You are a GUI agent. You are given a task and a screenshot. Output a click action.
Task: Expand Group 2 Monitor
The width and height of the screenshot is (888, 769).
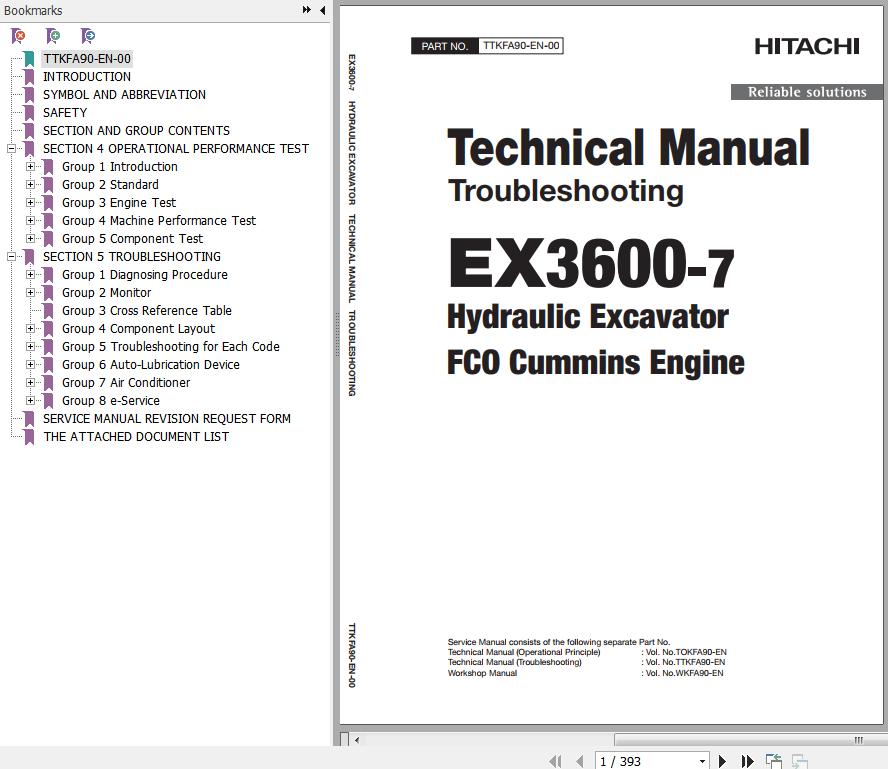pyautogui.click(x=31, y=293)
